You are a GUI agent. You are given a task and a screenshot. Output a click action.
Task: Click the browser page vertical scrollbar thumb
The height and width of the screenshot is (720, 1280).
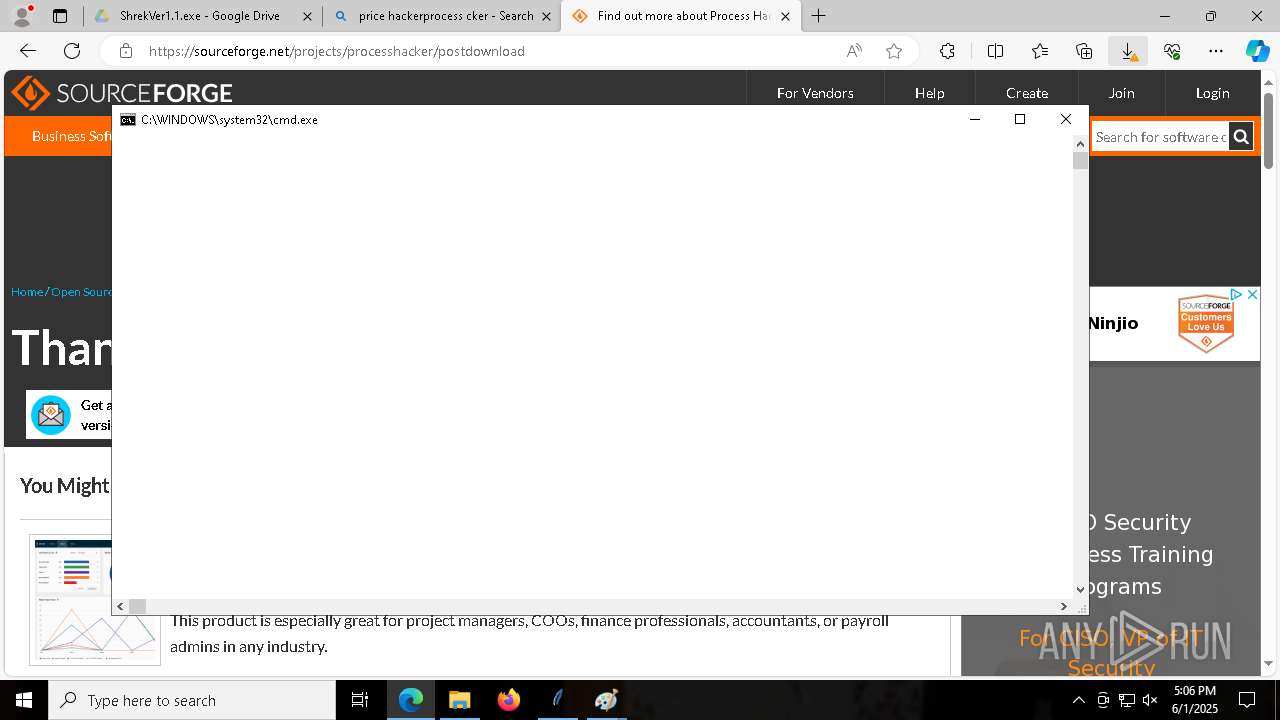click(x=1268, y=130)
